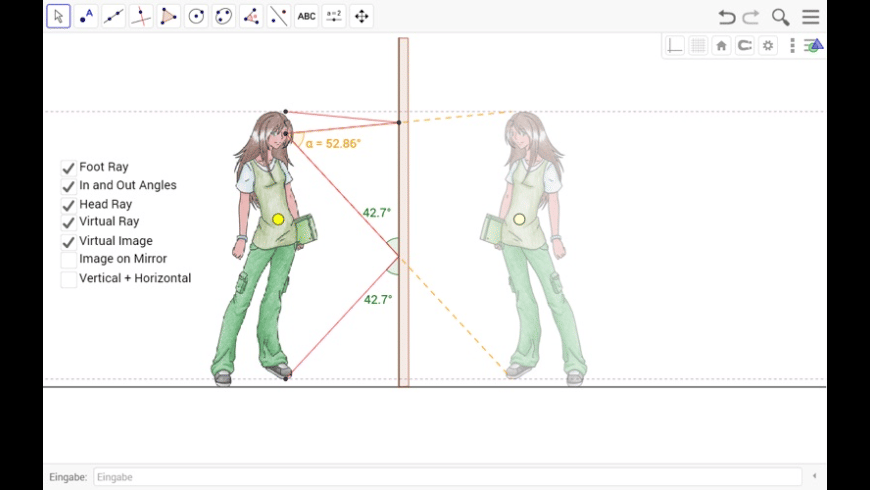The height and width of the screenshot is (490, 870).
Task: Click the home standard view icon
Action: pyautogui.click(x=721, y=46)
